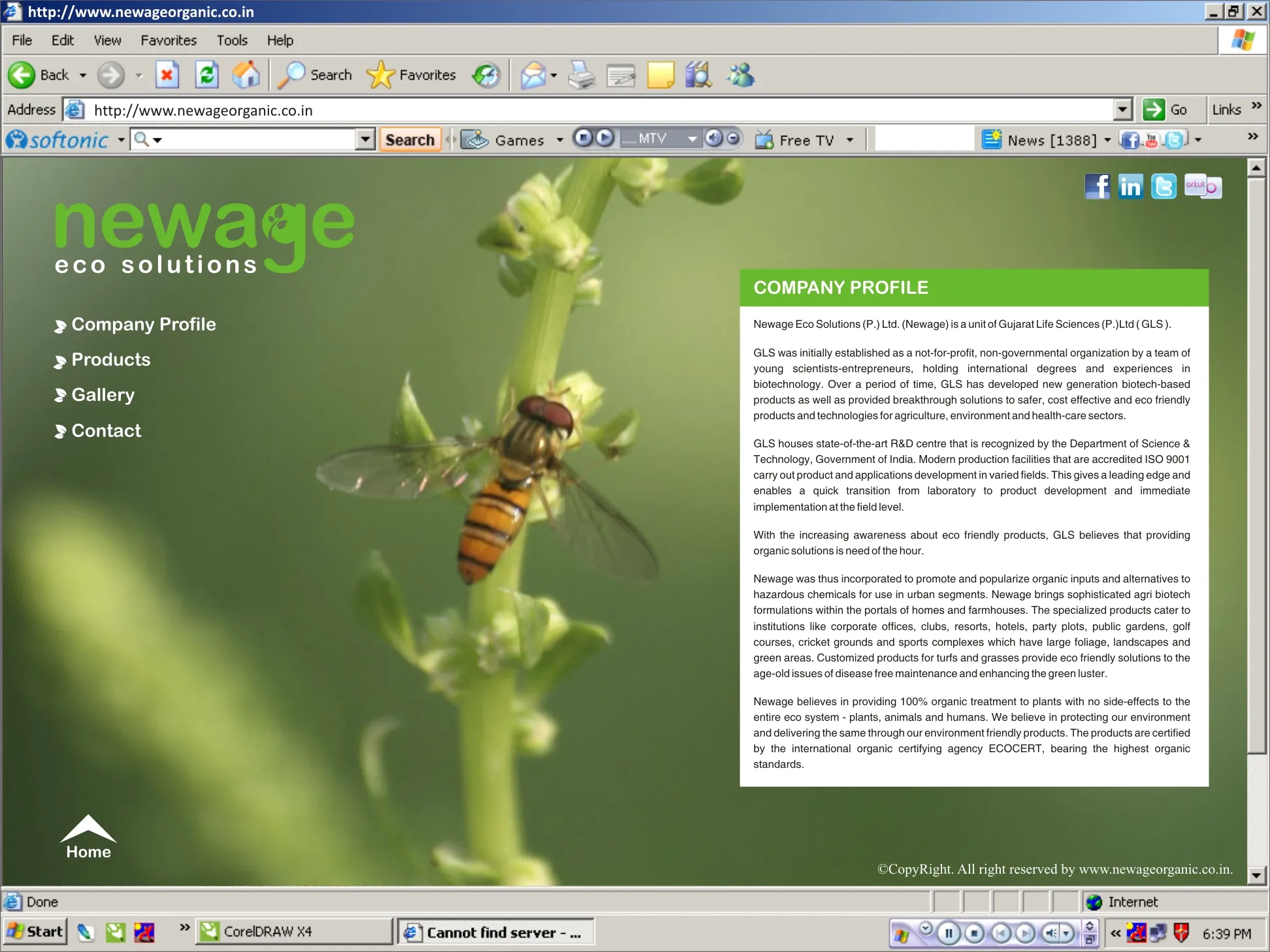
Task: Expand the address bar dropdown list
Action: click(1122, 110)
